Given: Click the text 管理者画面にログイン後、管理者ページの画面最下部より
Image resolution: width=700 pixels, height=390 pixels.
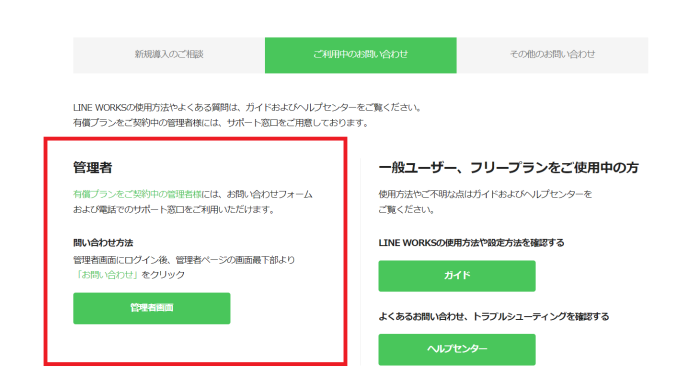Looking at the screenshot, I should [x=184, y=260].
